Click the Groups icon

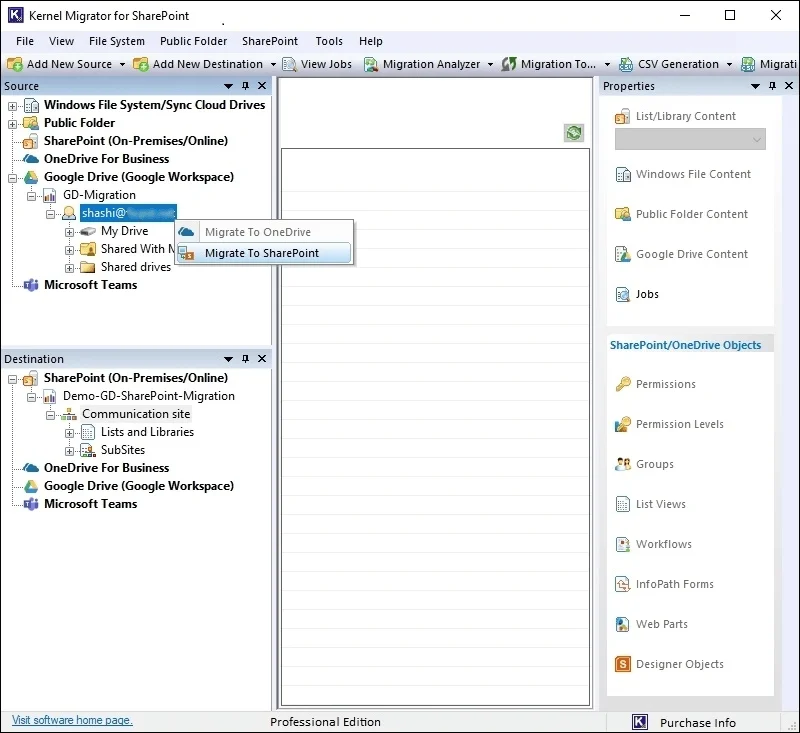pyautogui.click(x=622, y=464)
